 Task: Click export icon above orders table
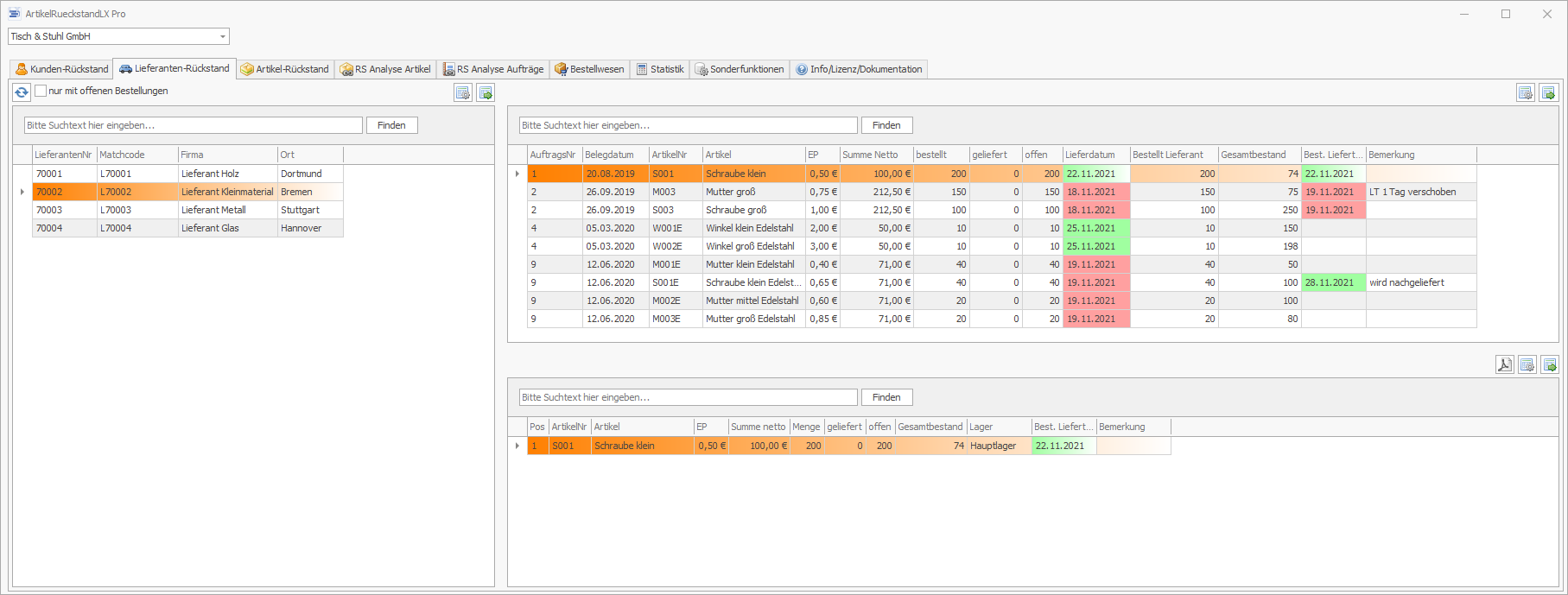point(1548,92)
